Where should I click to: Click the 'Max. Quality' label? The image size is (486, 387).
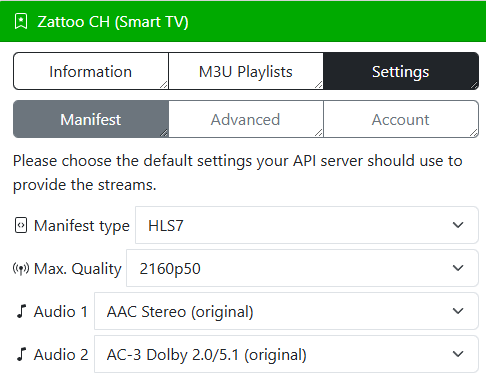coord(78,269)
